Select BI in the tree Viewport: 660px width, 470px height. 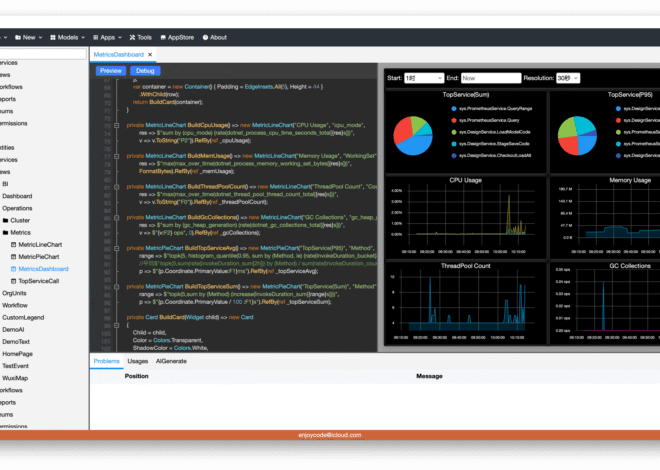5,184
